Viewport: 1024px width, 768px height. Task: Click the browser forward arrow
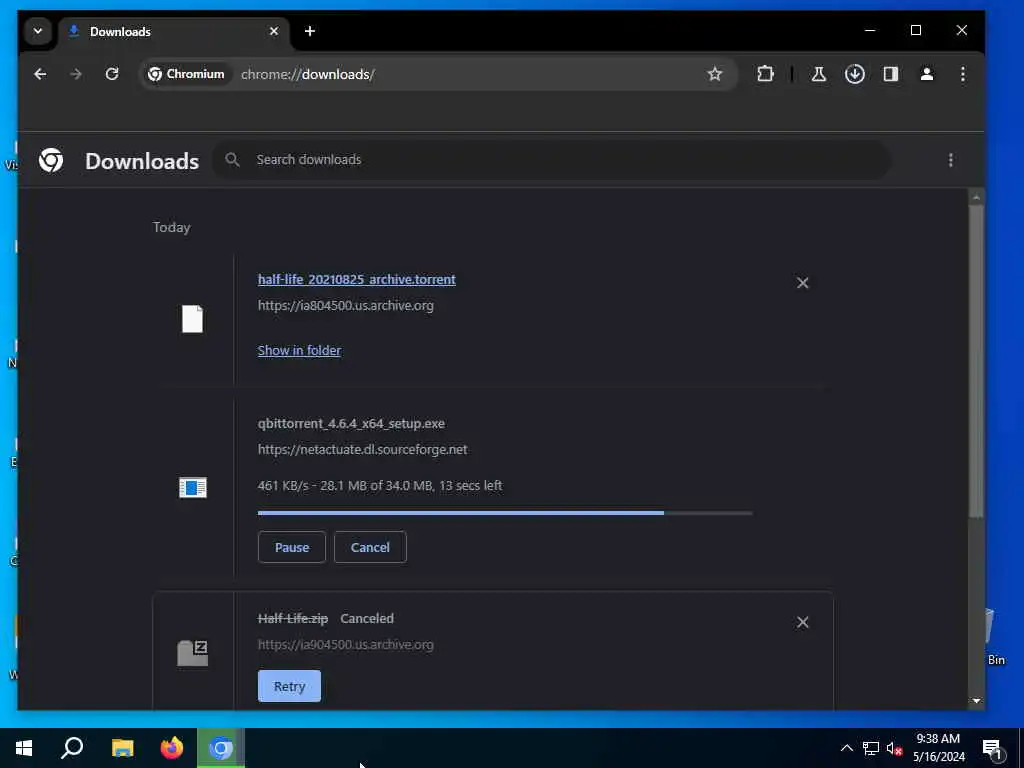click(x=76, y=74)
